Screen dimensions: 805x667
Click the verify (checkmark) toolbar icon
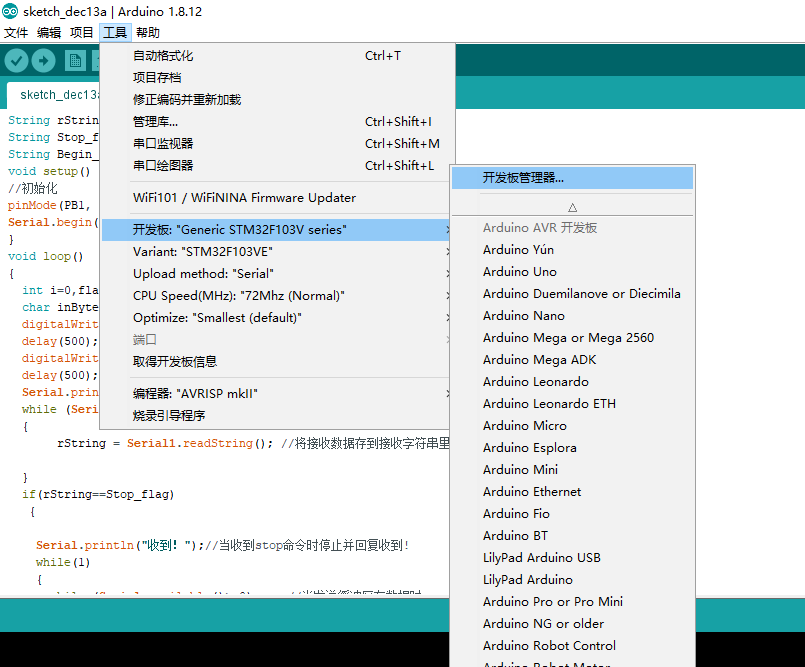(15, 60)
